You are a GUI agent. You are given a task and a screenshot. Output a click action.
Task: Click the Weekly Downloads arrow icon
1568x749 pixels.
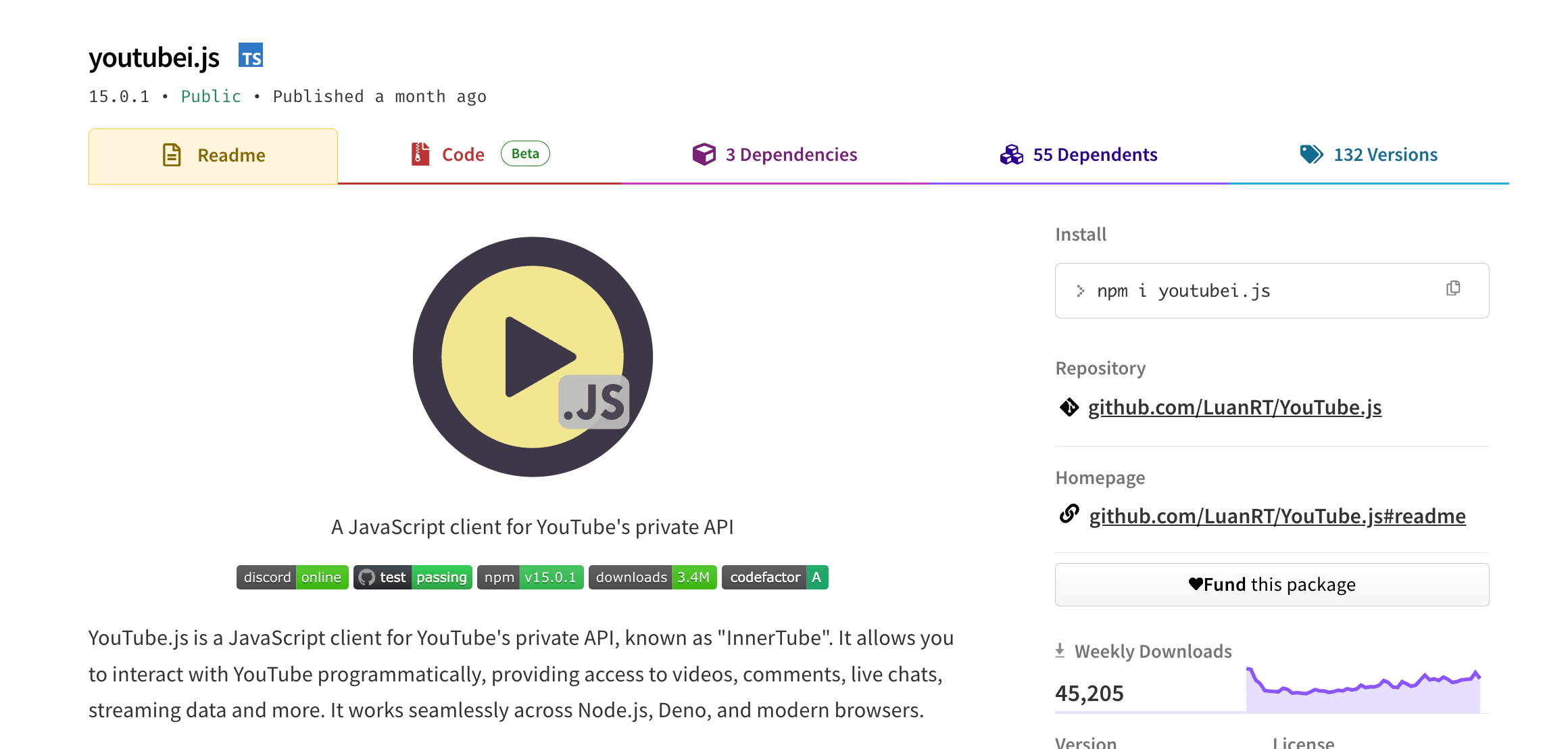pos(1060,650)
